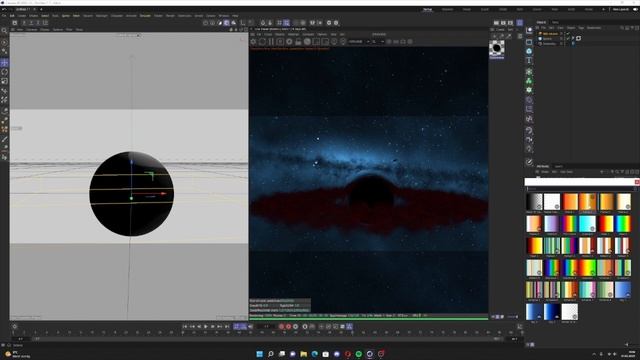Select the Move tool in left toolbar
The width and height of the screenshot is (640, 360).
(x=4, y=63)
